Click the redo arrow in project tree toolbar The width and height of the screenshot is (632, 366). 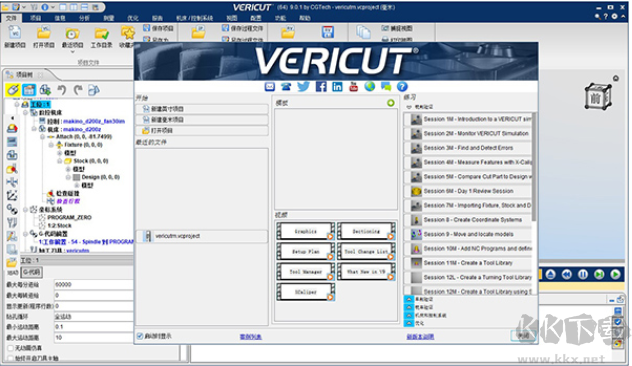[78, 89]
